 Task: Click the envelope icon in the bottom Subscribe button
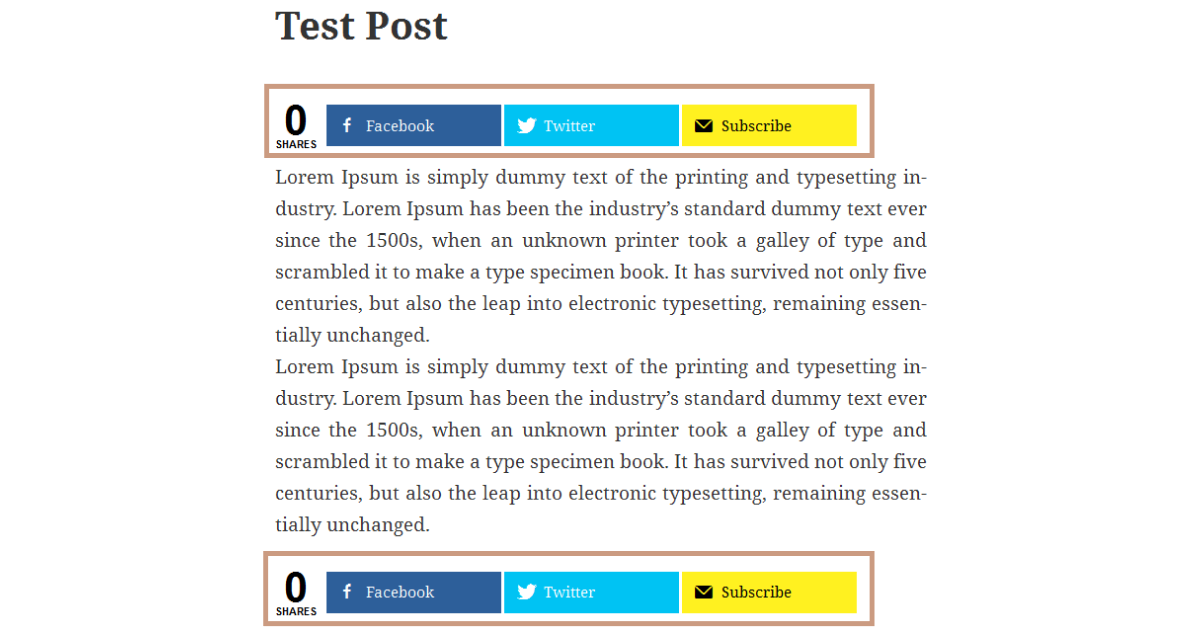click(x=704, y=592)
